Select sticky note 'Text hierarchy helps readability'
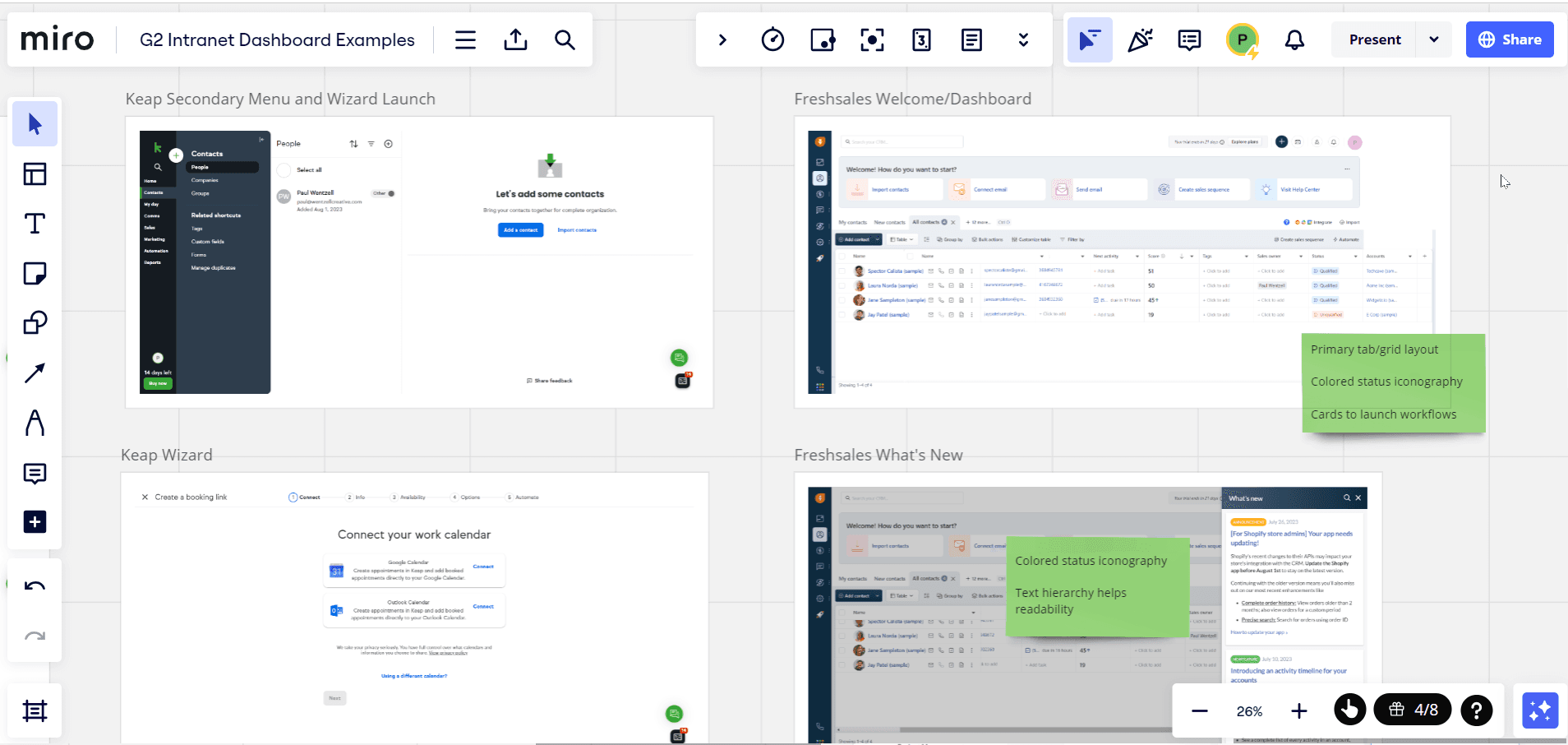This screenshot has height=745, width=1568. (1097, 586)
